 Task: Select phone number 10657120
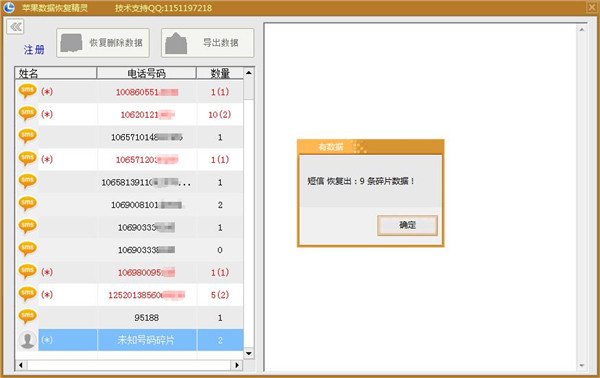click(x=147, y=160)
